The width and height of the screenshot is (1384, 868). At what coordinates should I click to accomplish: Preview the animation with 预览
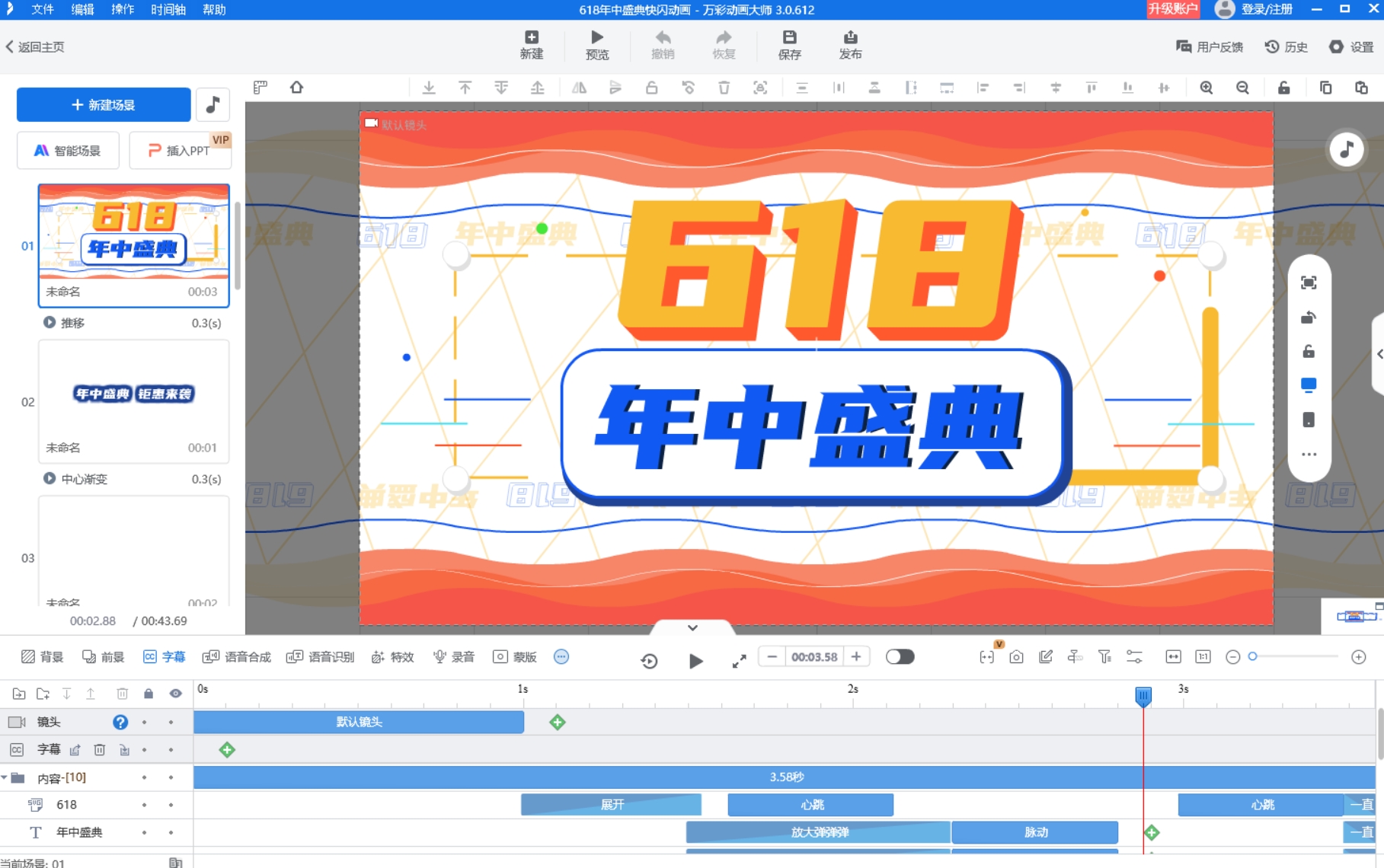pos(596,43)
